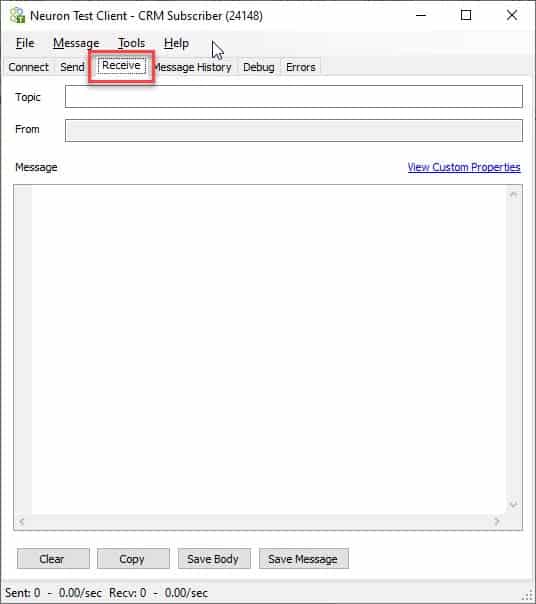Click the Neuron Test Client app icon

coord(17,15)
